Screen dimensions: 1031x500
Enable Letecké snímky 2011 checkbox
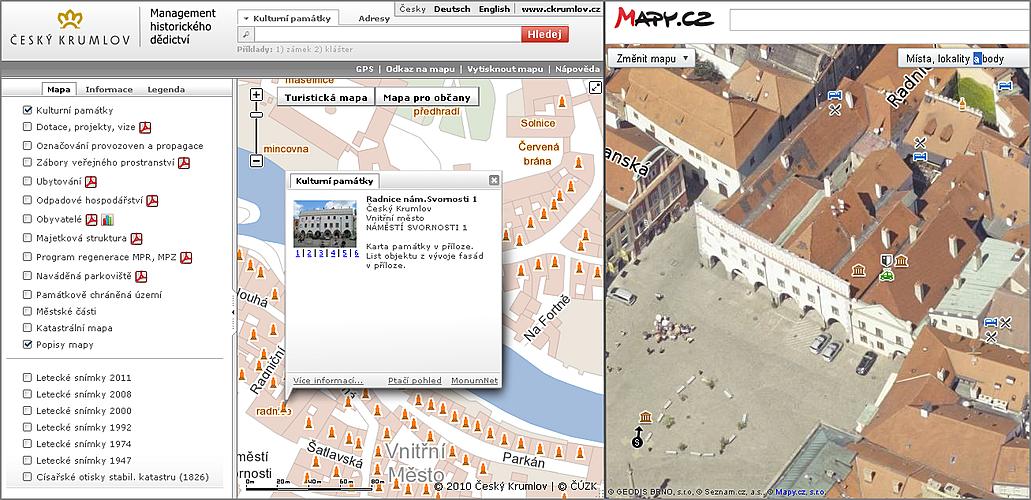tap(27, 378)
